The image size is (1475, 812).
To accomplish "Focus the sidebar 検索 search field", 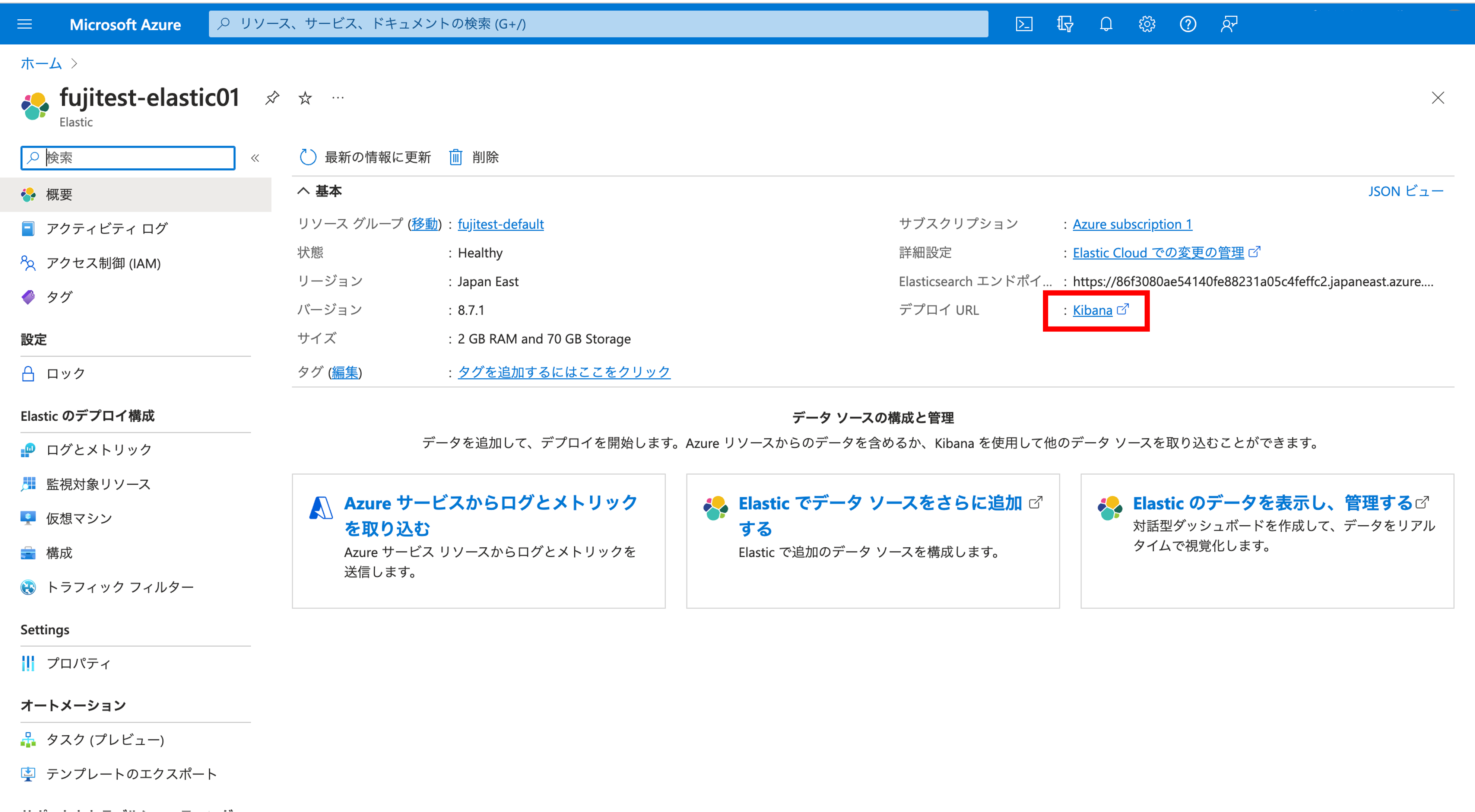I will [x=128, y=158].
